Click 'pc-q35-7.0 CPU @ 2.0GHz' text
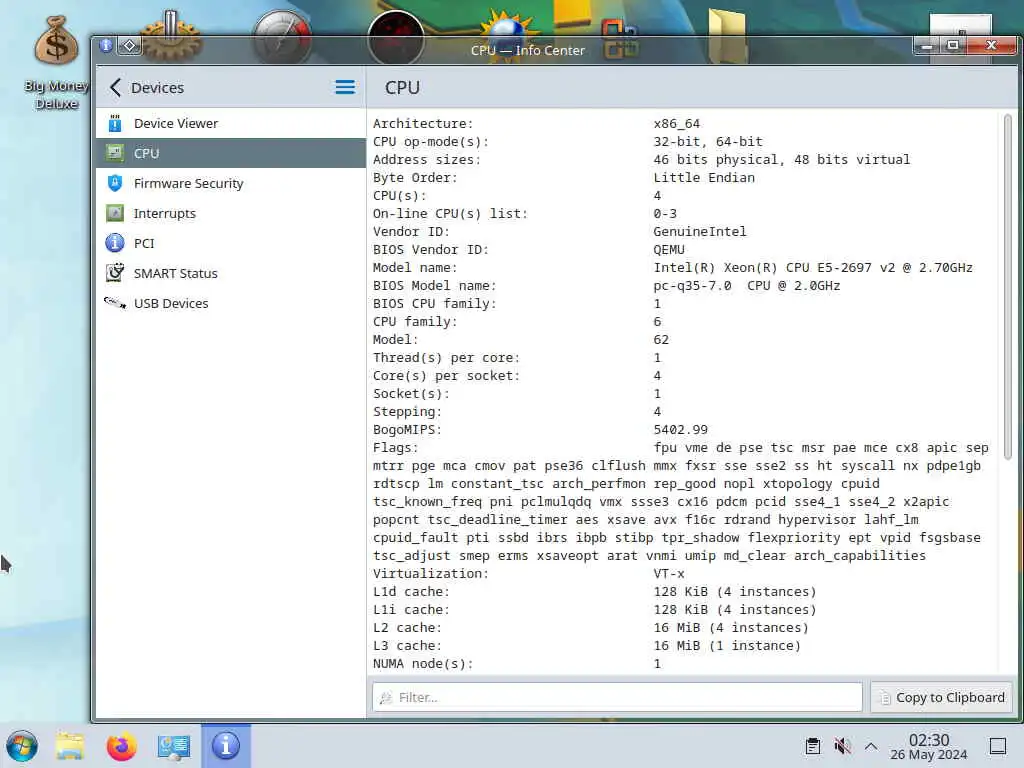 [746, 285]
